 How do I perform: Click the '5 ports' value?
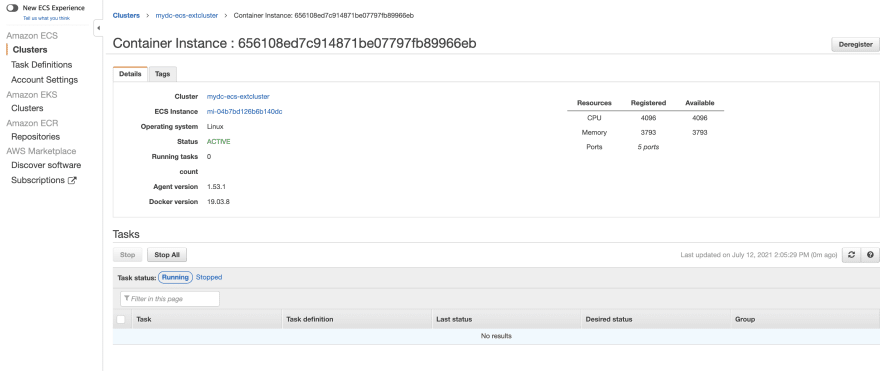click(x=648, y=147)
